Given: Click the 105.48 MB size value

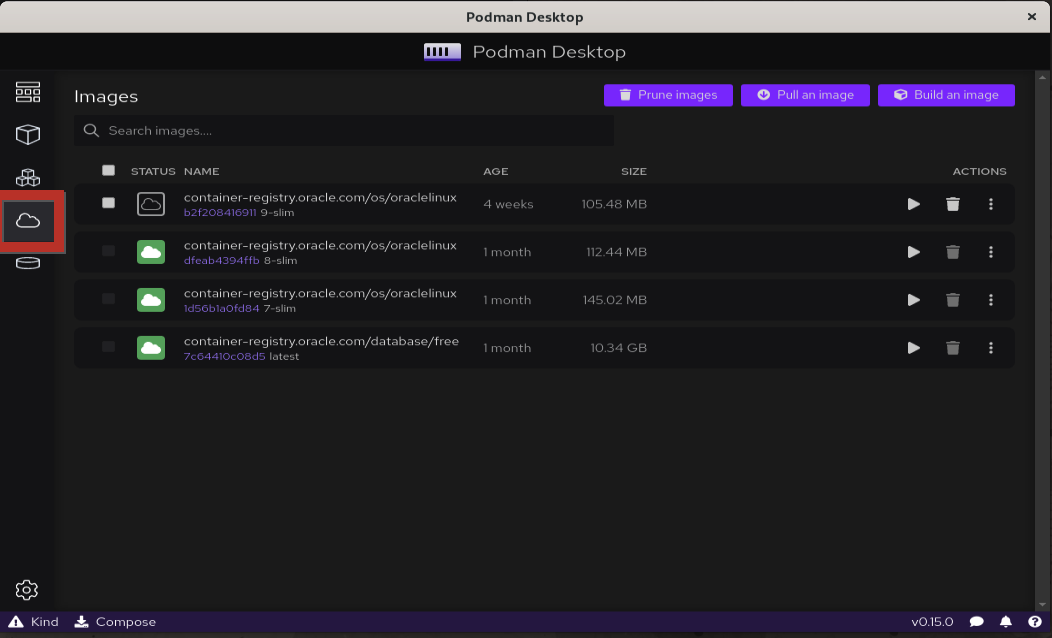Looking at the screenshot, I should (x=614, y=204).
